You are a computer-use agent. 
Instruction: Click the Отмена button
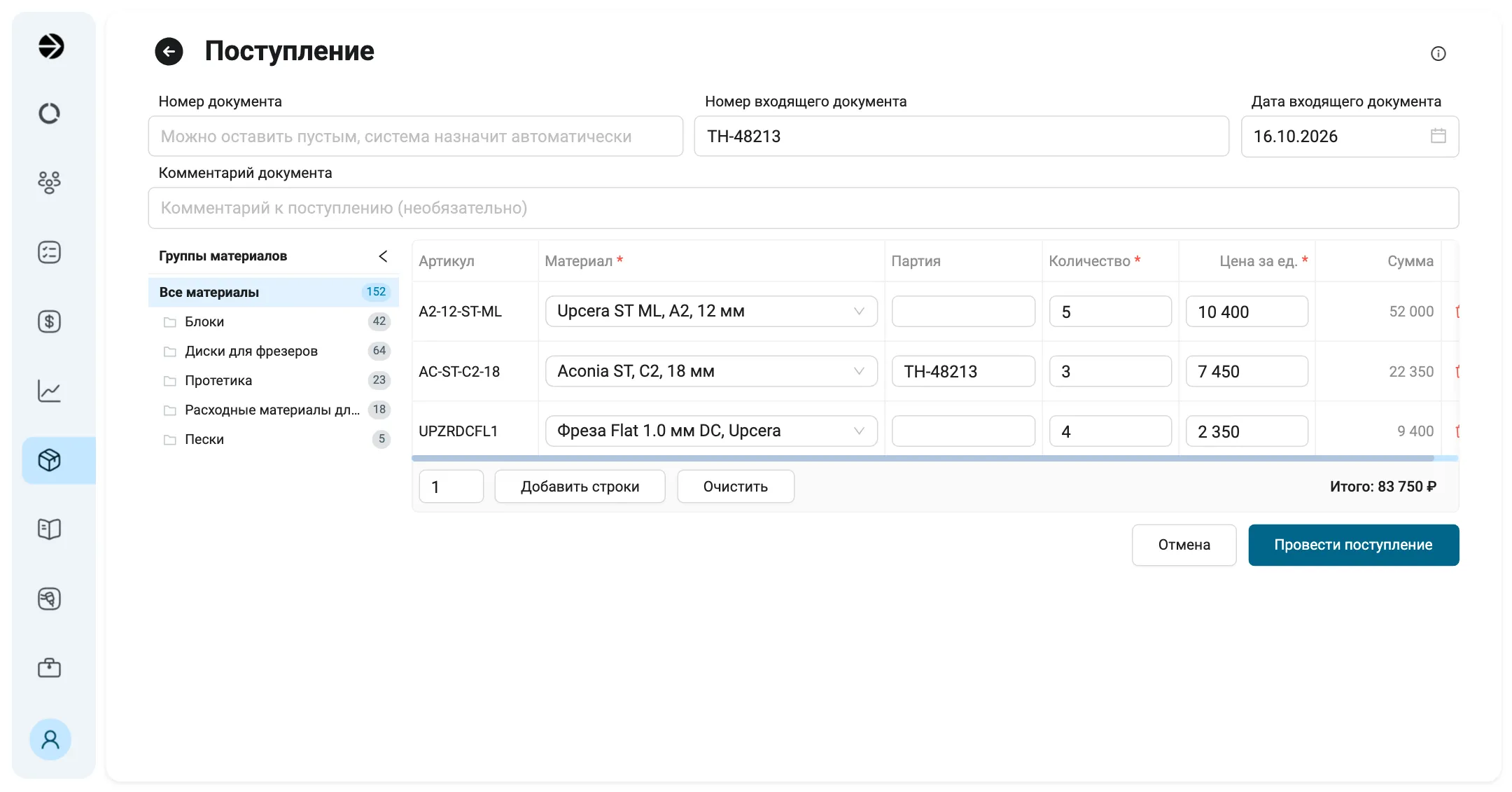tap(1184, 545)
